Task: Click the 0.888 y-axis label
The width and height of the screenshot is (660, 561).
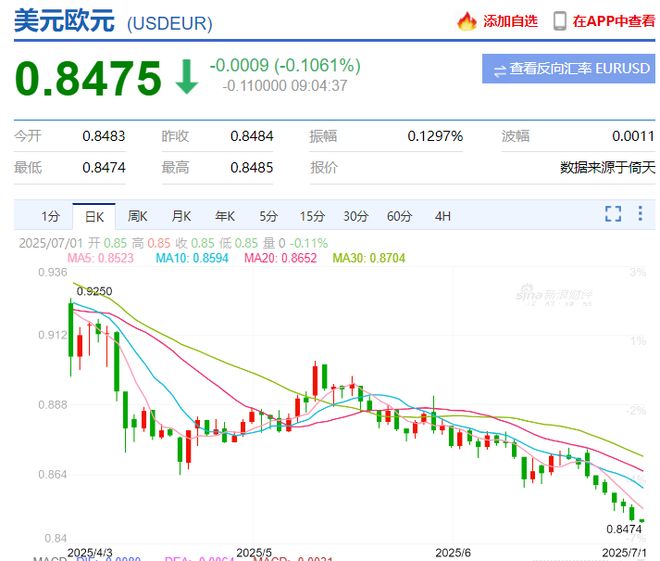Action: coord(53,405)
